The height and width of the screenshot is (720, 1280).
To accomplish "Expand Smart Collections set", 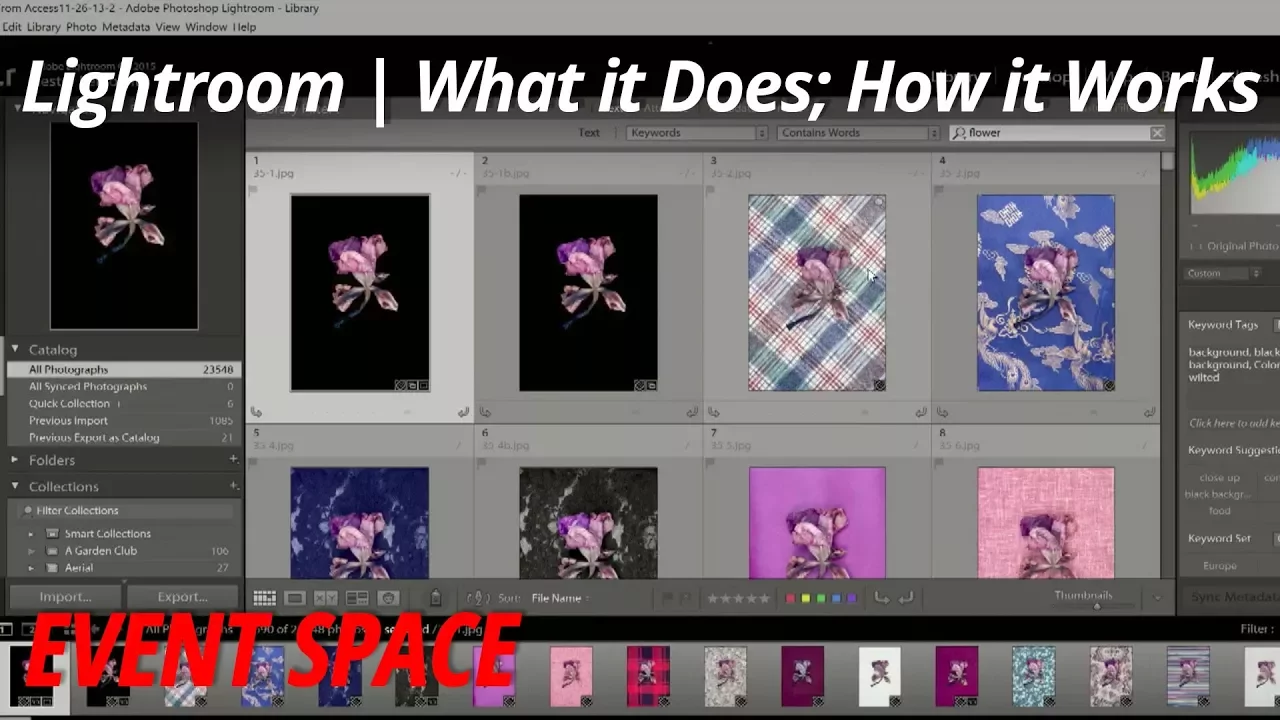I will (31, 534).
